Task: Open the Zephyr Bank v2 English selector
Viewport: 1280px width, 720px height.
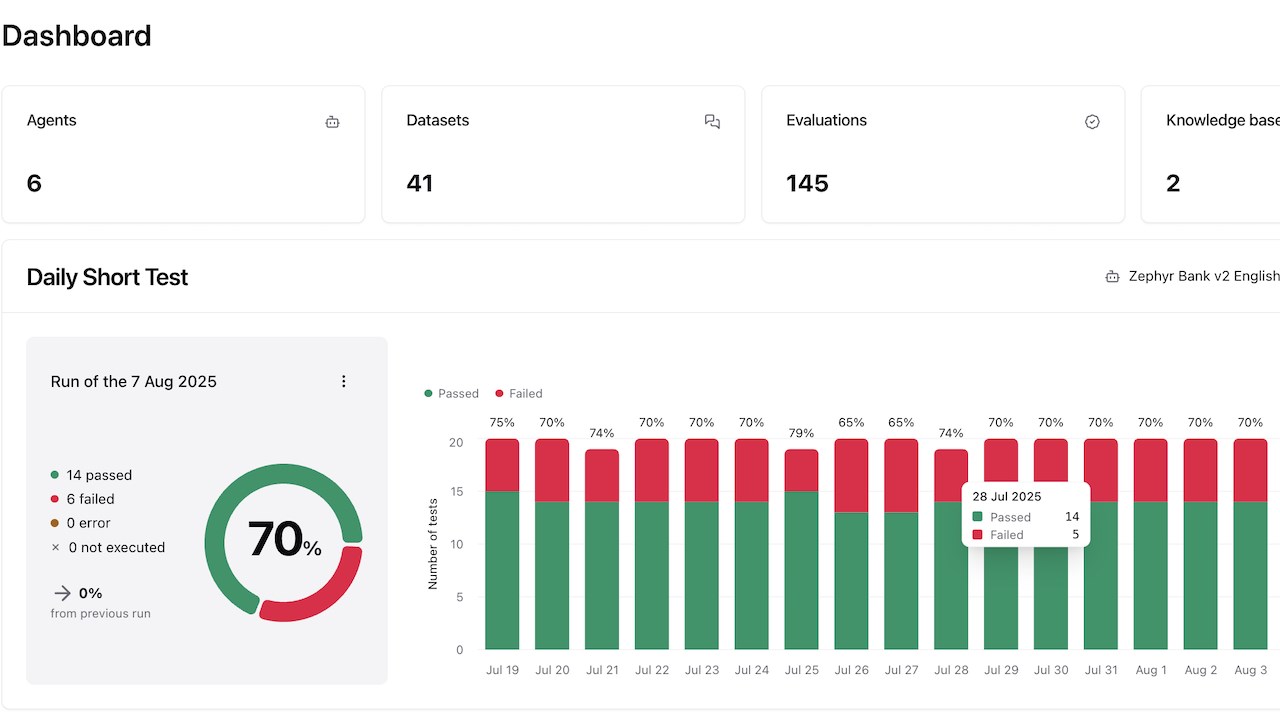Action: (x=1192, y=277)
